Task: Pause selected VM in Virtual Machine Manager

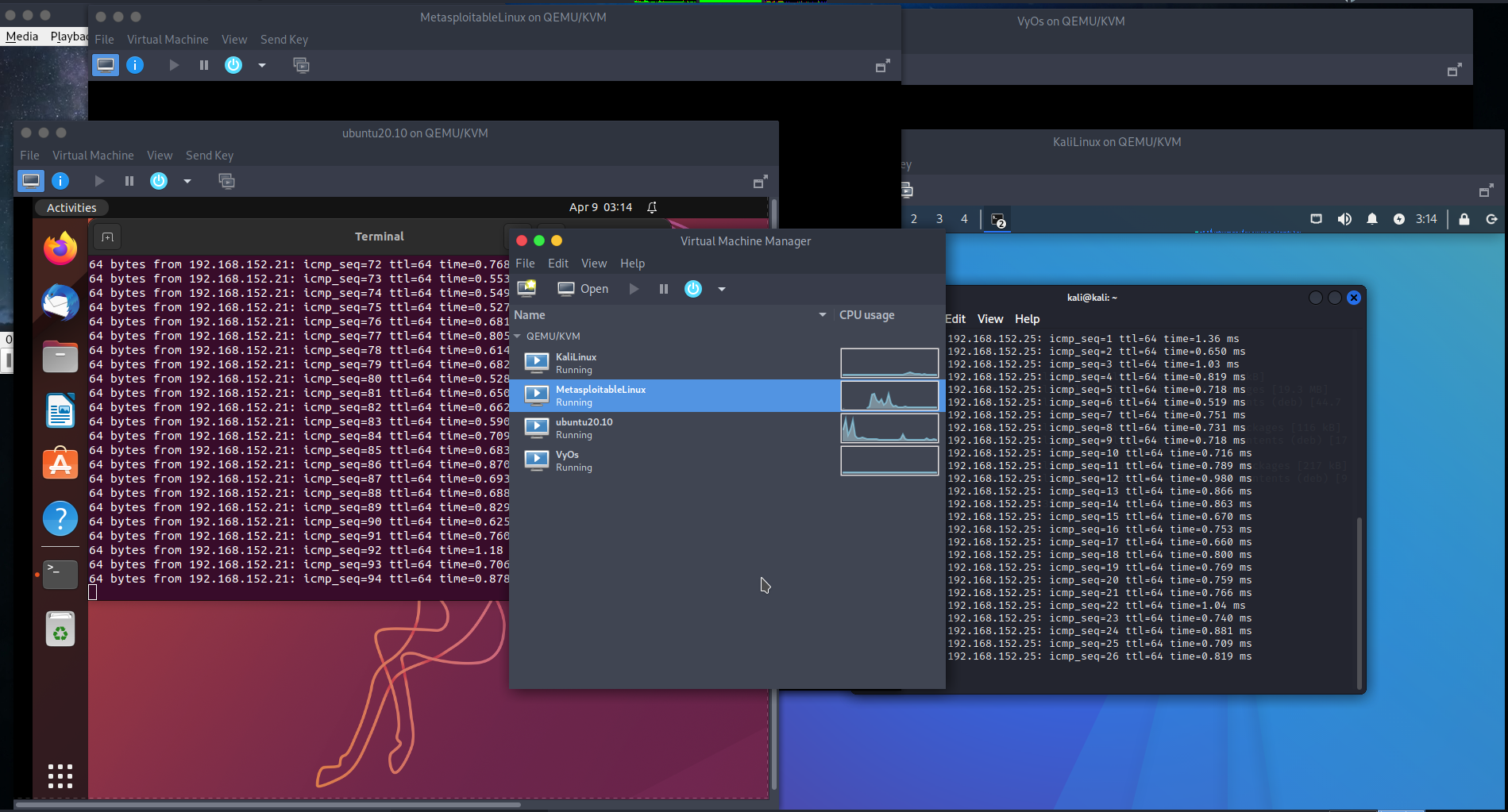Action: pyautogui.click(x=664, y=289)
